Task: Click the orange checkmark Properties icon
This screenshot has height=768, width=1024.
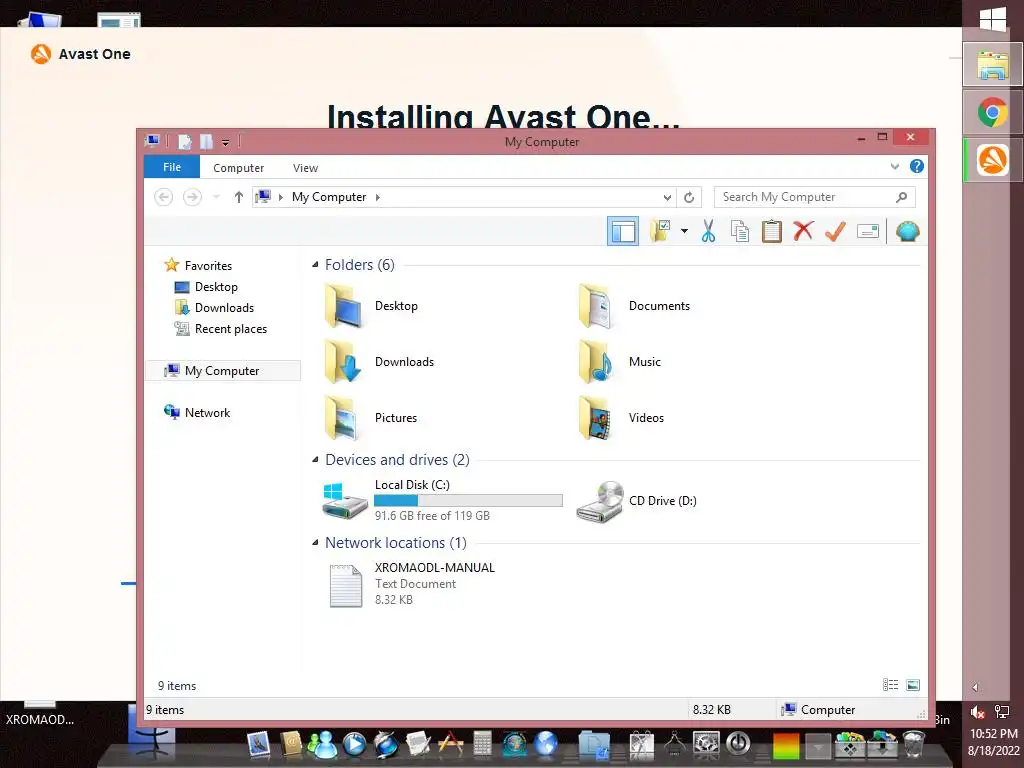Action: (x=835, y=231)
